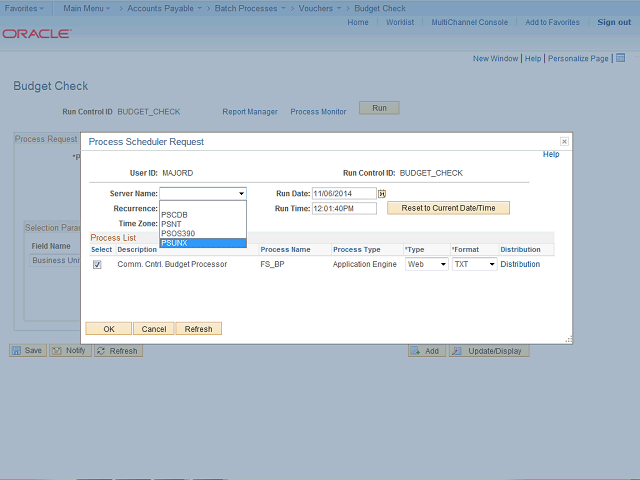Open the Run Date calendar picker icon
The height and width of the screenshot is (480, 640).
pyautogui.click(x=382, y=193)
